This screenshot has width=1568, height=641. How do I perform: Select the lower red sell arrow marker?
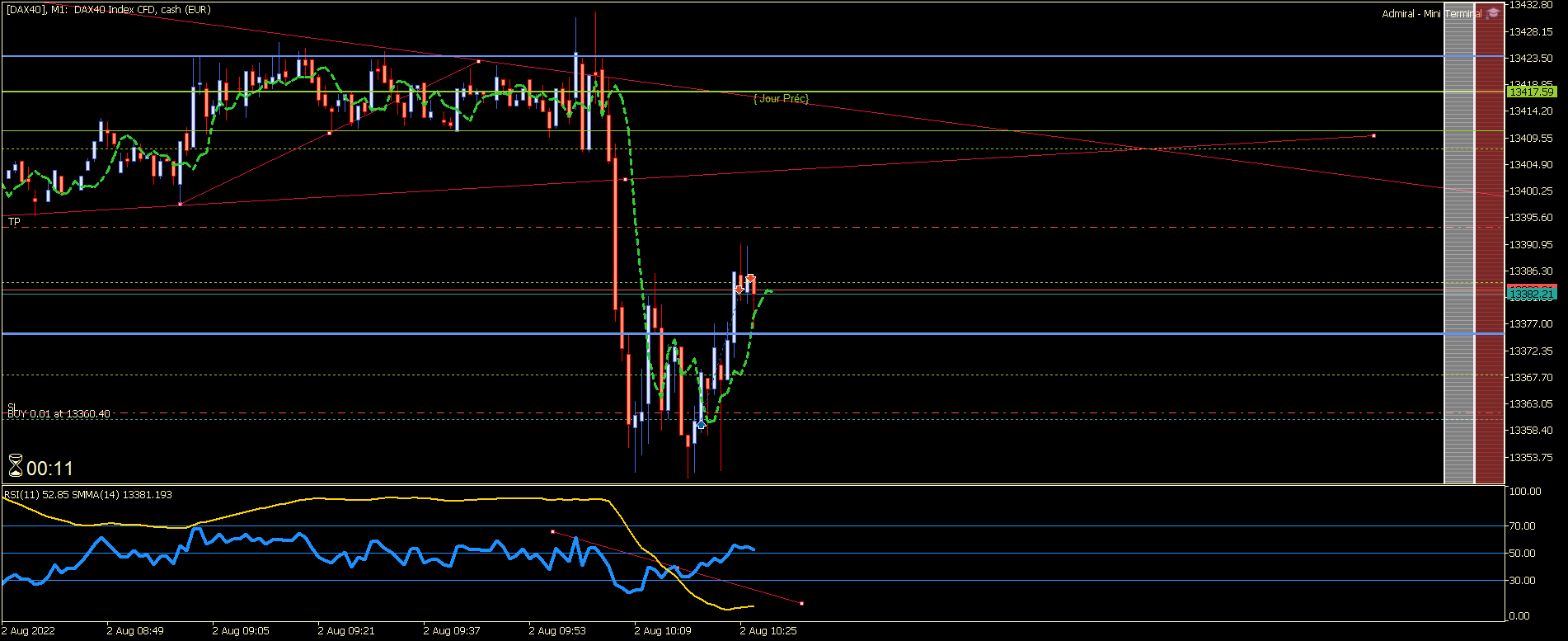point(739,290)
